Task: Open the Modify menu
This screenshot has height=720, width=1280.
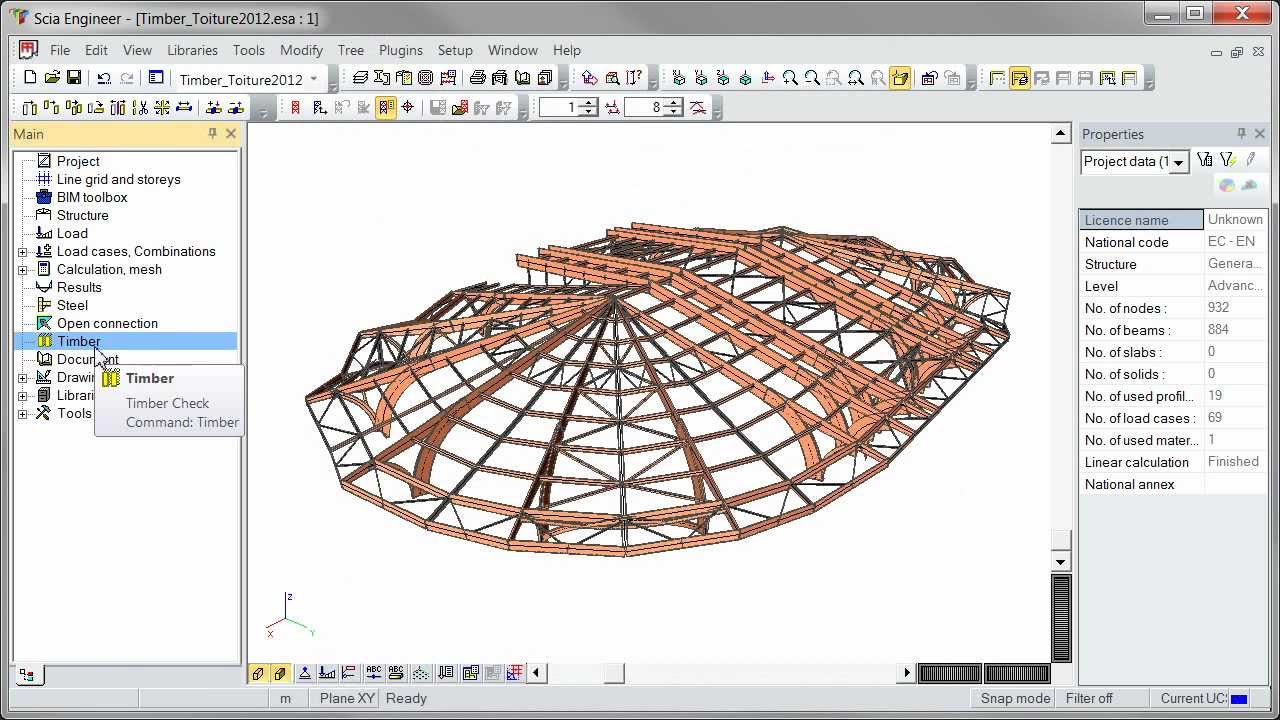Action: pyautogui.click(x=301, y=50)
